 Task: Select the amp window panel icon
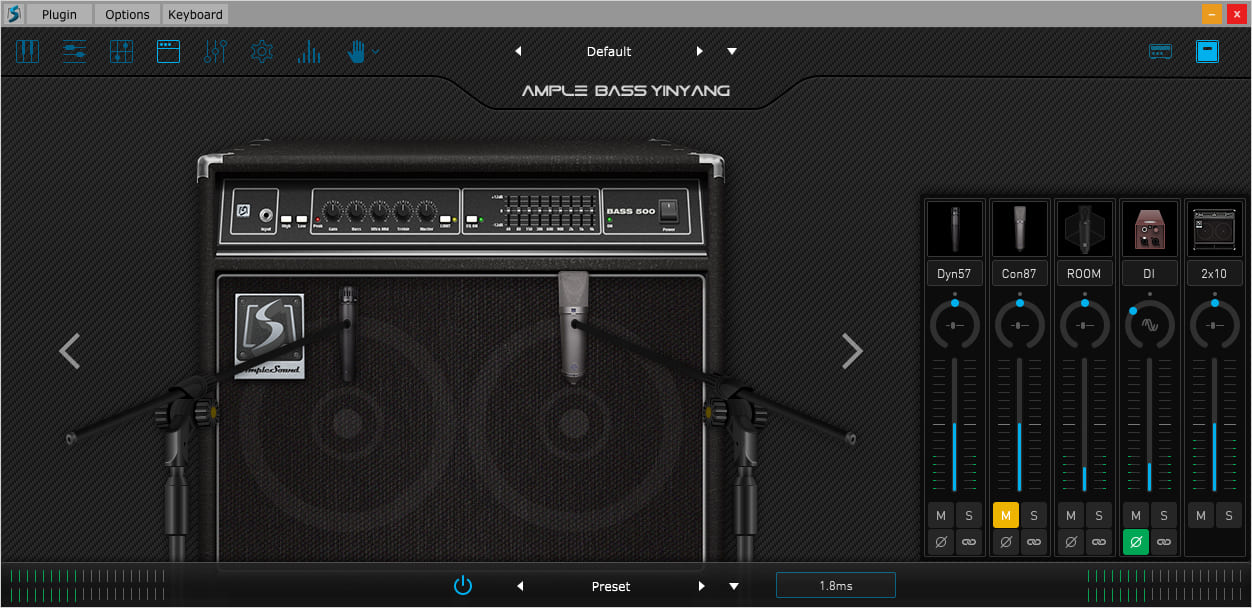tap(168, 51)
